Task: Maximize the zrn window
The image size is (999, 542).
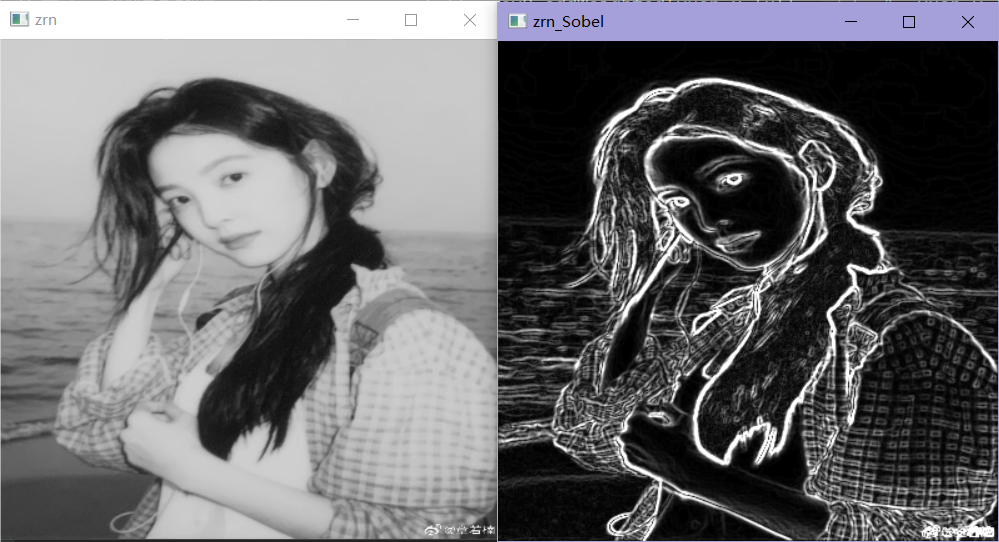Action: [x=411, y=20]
